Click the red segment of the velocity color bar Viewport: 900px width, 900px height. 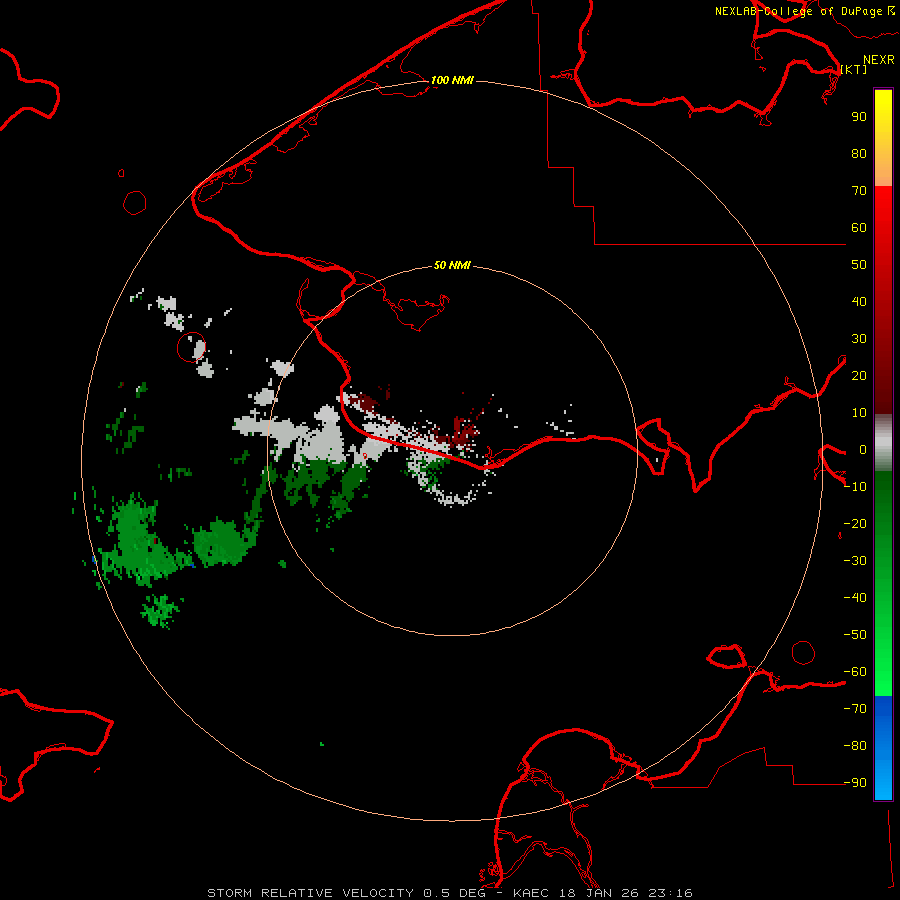pos(883,300)
